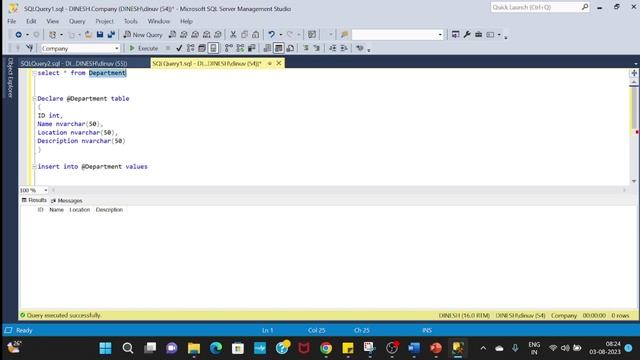640x360 pixels.
Task: Open the Help menu
Action: (x=186, y=21)
